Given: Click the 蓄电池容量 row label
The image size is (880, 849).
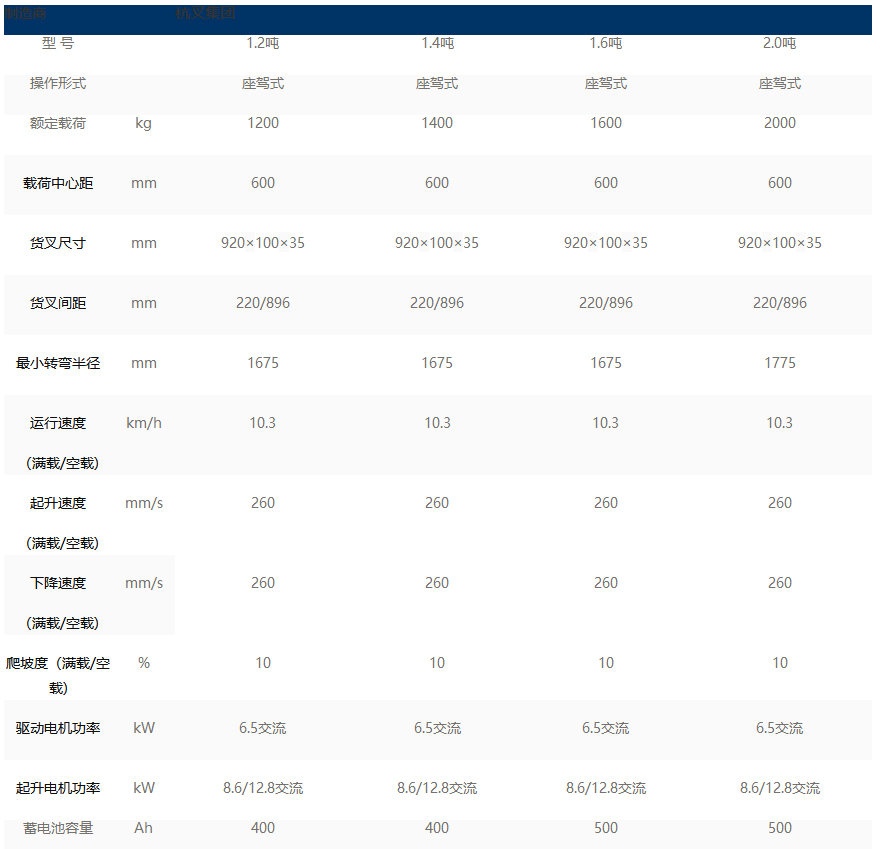Looking at the screenshot, I should pos(58,829).
